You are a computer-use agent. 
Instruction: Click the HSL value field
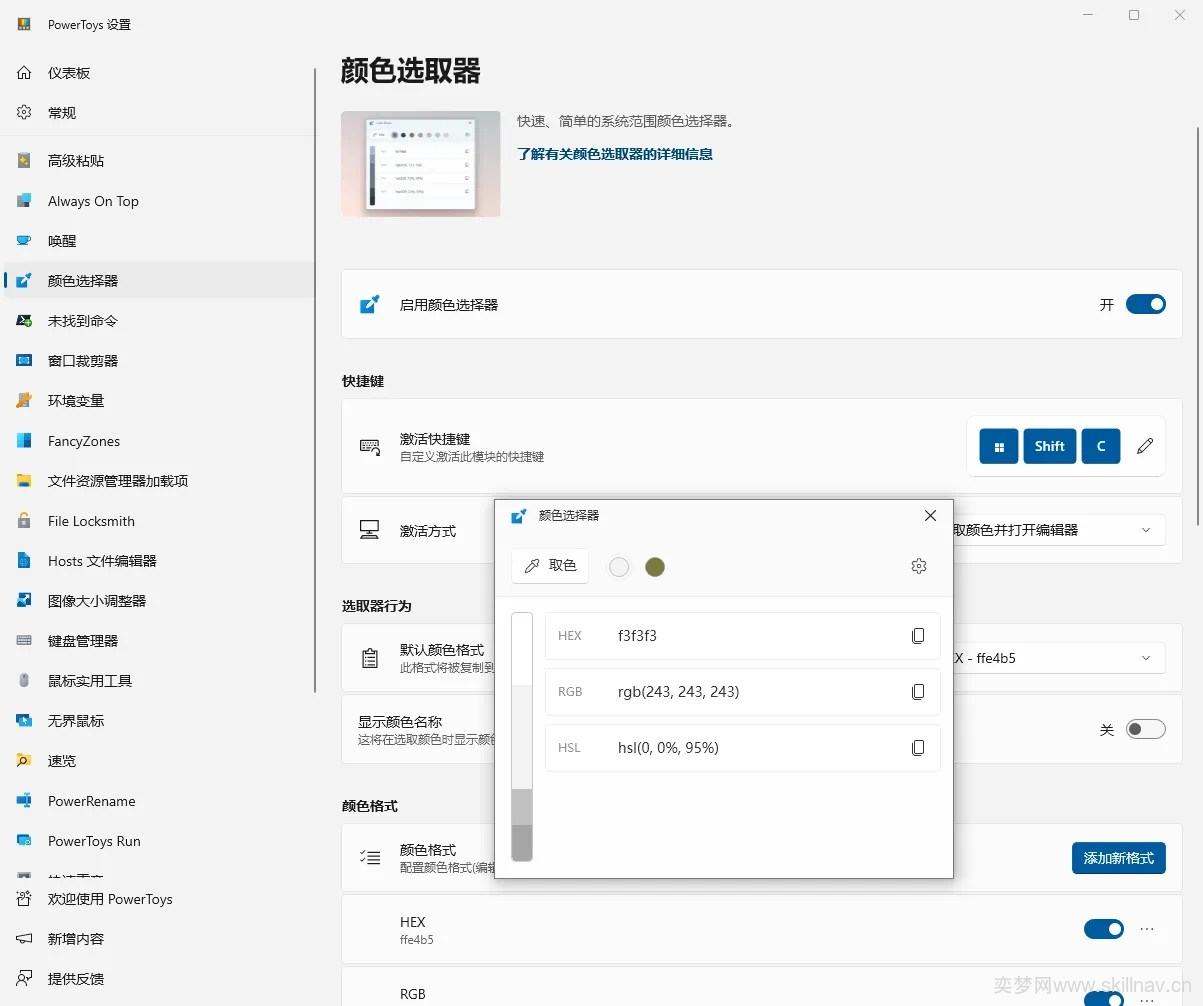click(x=743, y=748)
